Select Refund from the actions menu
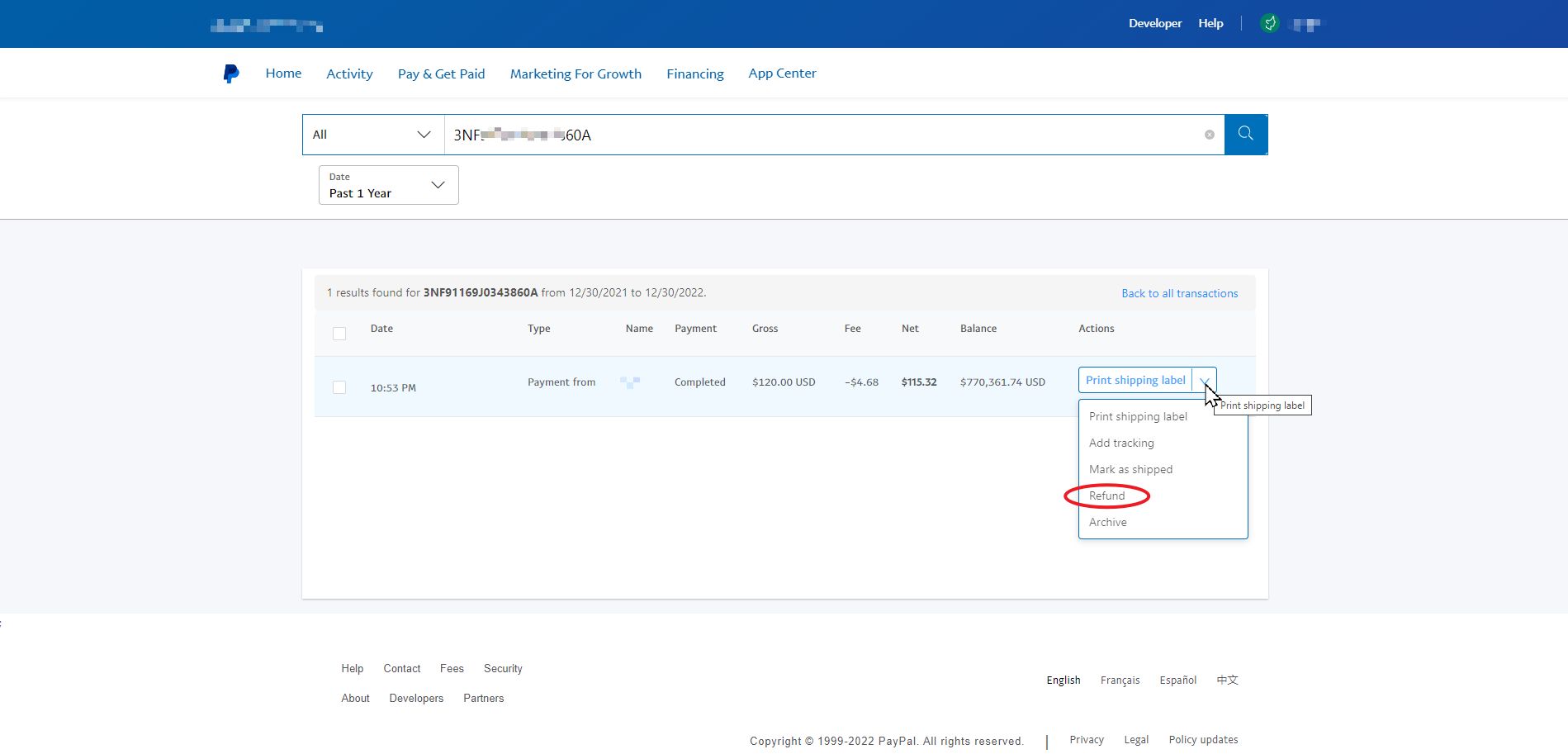Image resolution: width=1568 pixels, height=754 pixels. tap(1106, 496)
